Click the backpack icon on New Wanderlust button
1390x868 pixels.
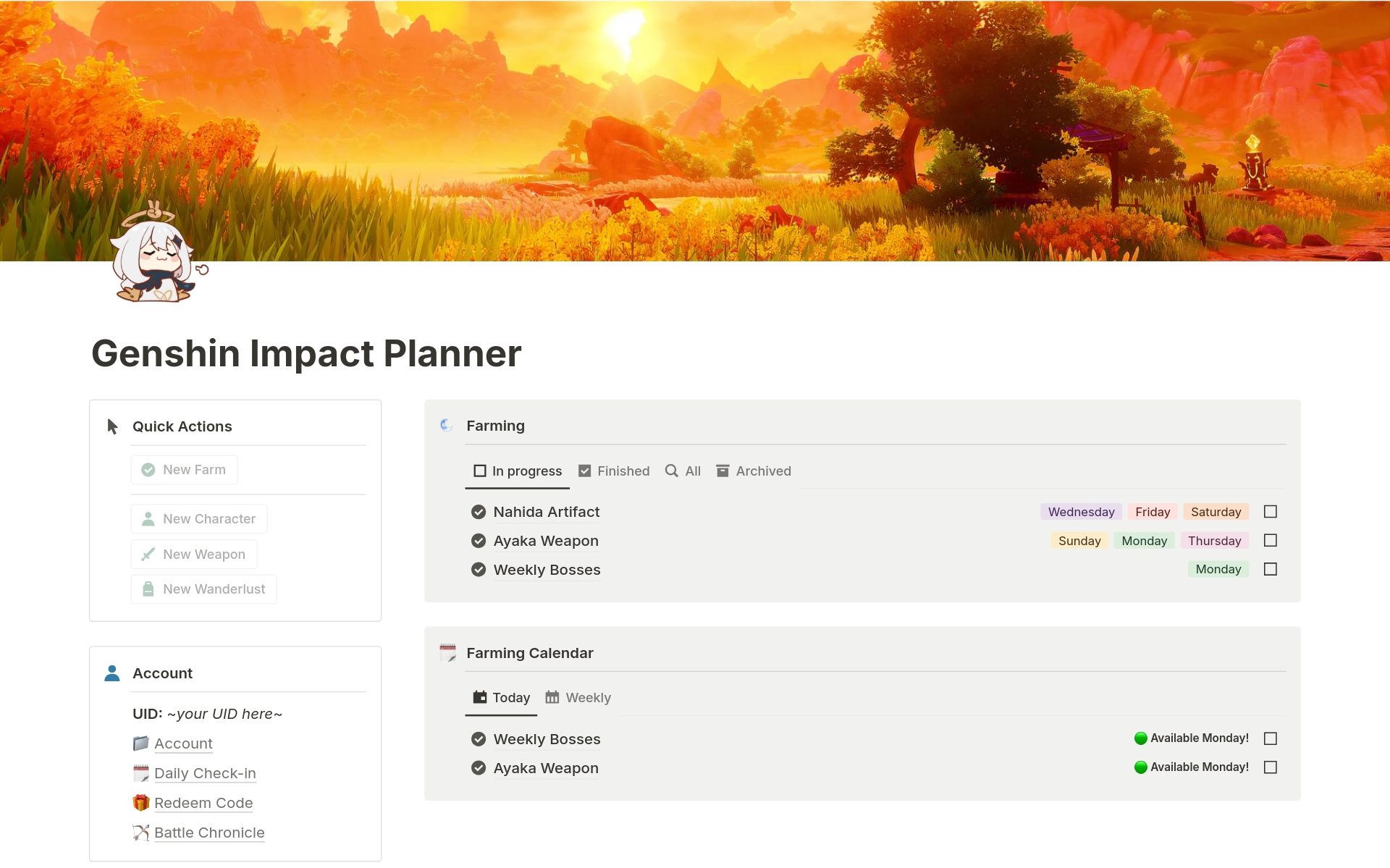(147, 589)
